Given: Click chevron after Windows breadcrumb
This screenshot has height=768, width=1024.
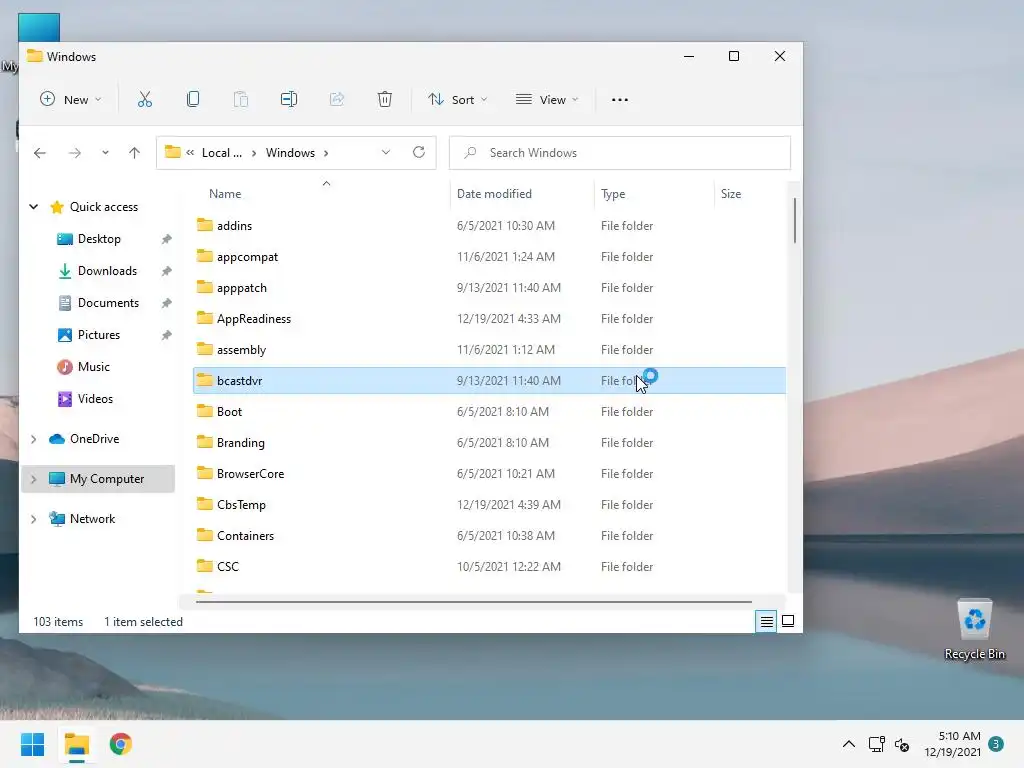Looking at the screenshot, I should pyautogui.click(x=326, y=153).
